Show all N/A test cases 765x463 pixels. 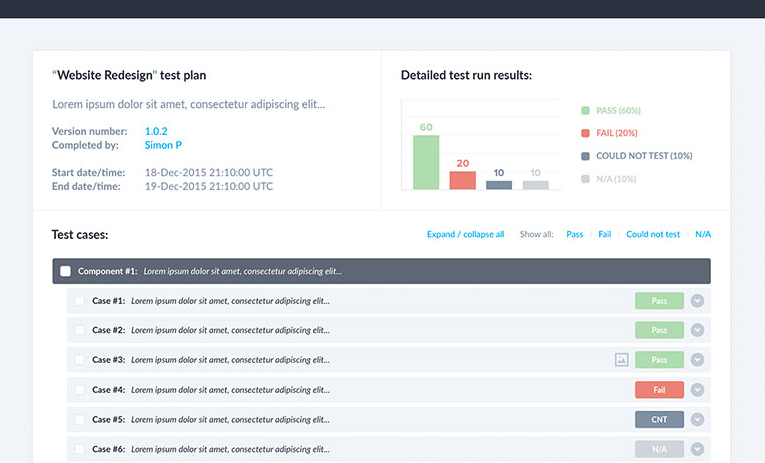tap(703, 234)
